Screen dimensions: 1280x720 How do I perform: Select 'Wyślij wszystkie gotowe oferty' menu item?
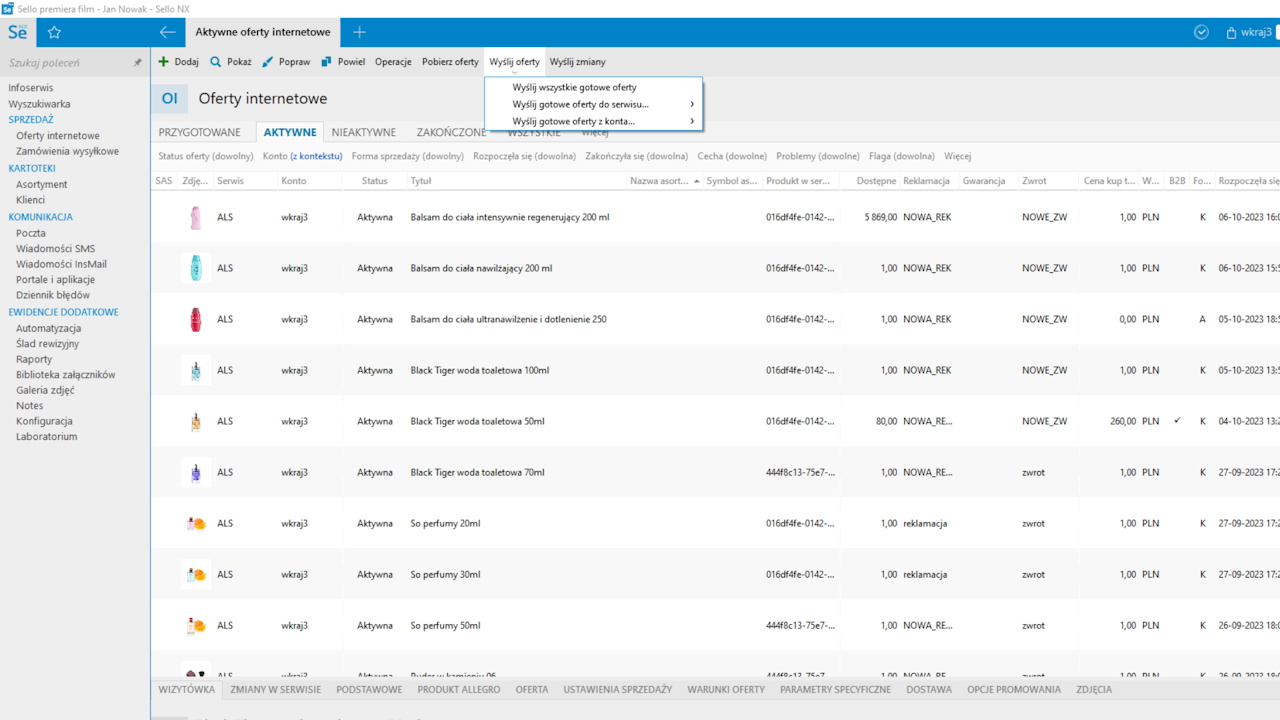(x=574, y=87)
